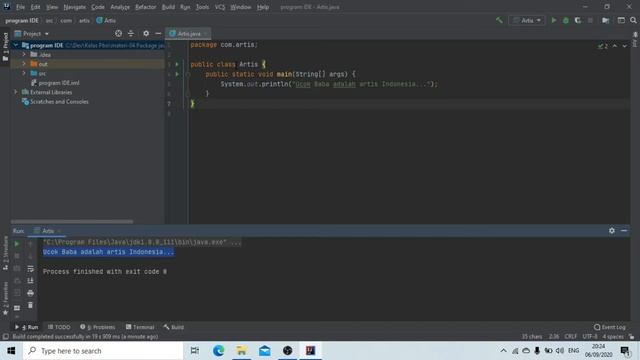Open the Artis run configuration dropdown

coord(527,20)
